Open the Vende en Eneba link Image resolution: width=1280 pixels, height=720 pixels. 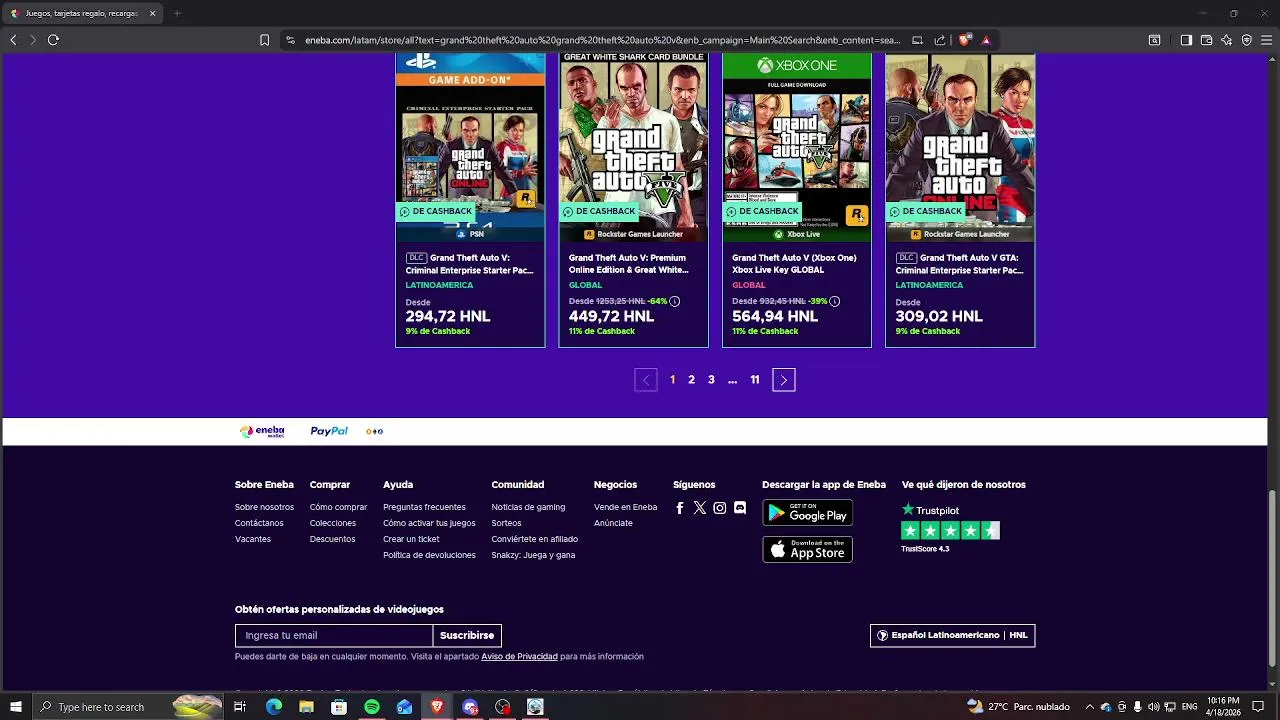[625, 507]
